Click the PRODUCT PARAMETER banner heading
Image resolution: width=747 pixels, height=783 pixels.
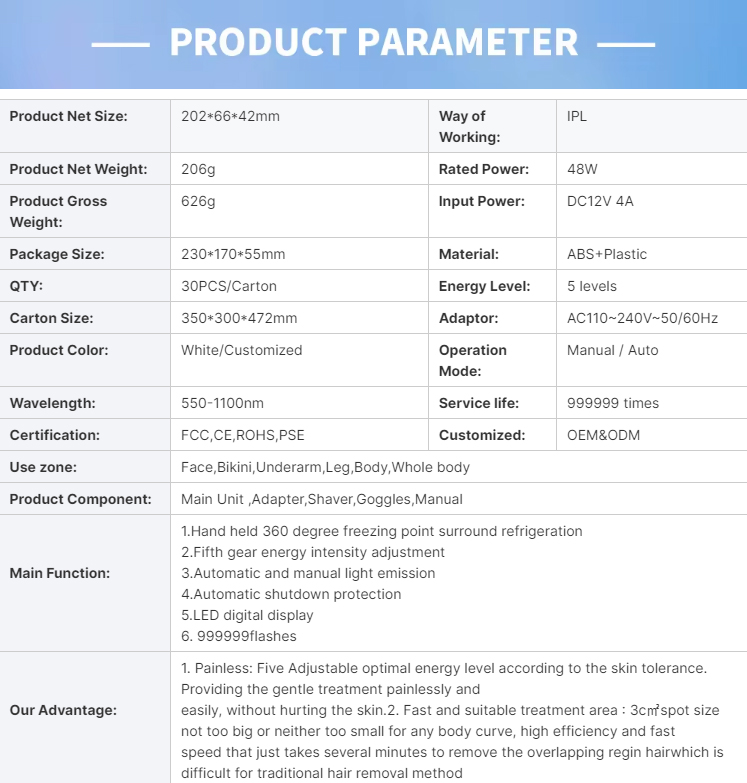pyautogui.click(x=373, y=42)
